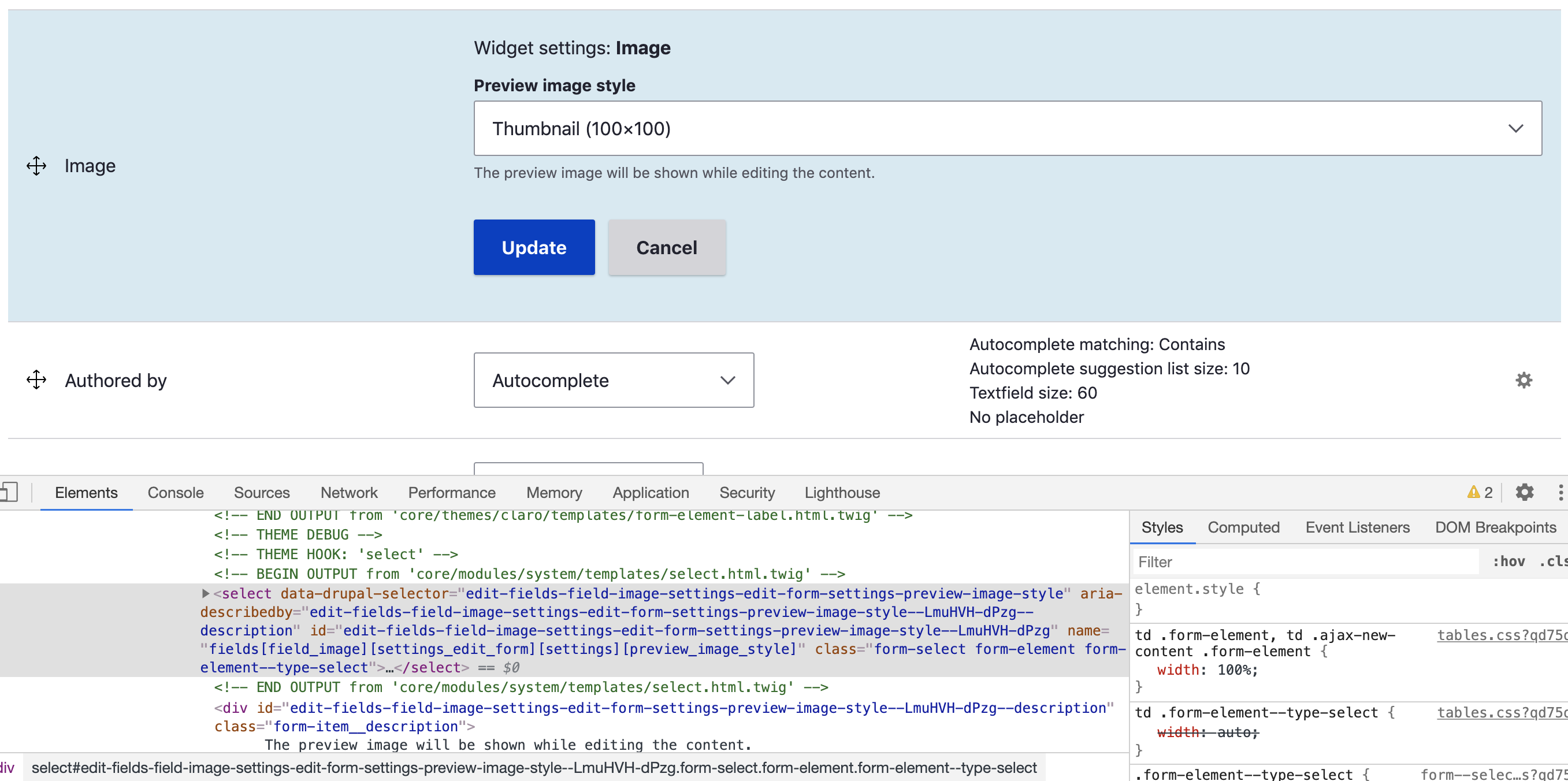Select 'BEGIN OUTPUT from select.html.twig' comment
The width and height of the screenshot is (1568, 781).
point(529,574)
